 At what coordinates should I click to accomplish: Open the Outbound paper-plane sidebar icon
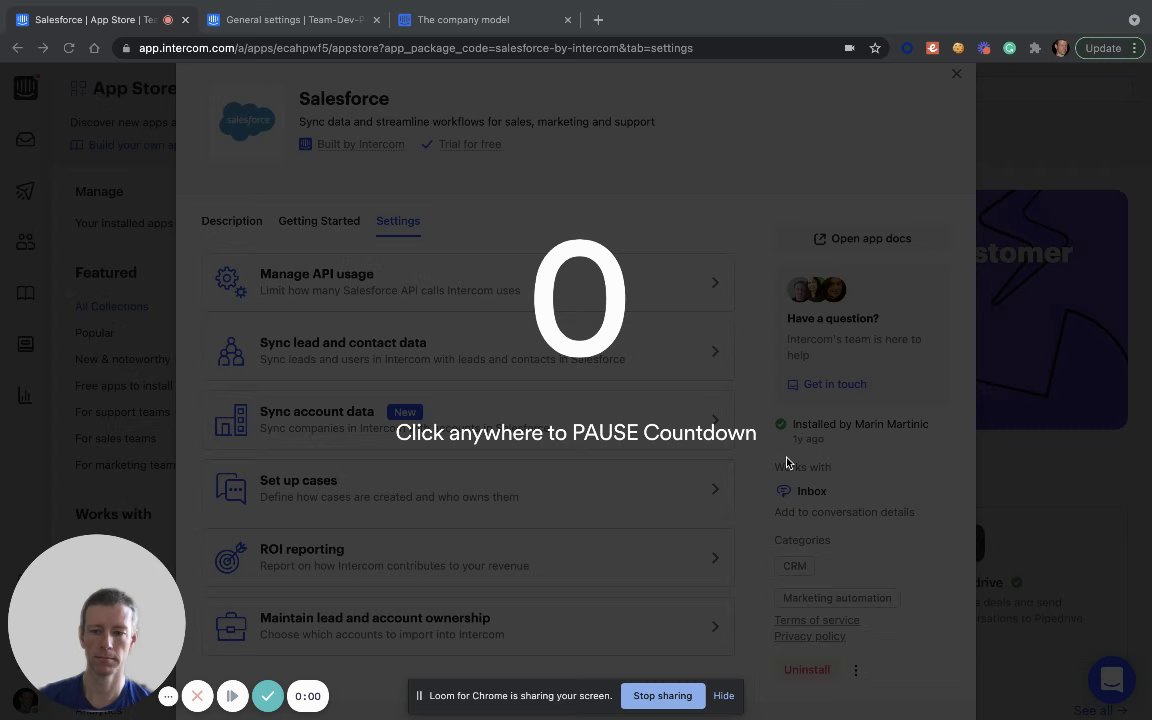click(x=26, y=191)
